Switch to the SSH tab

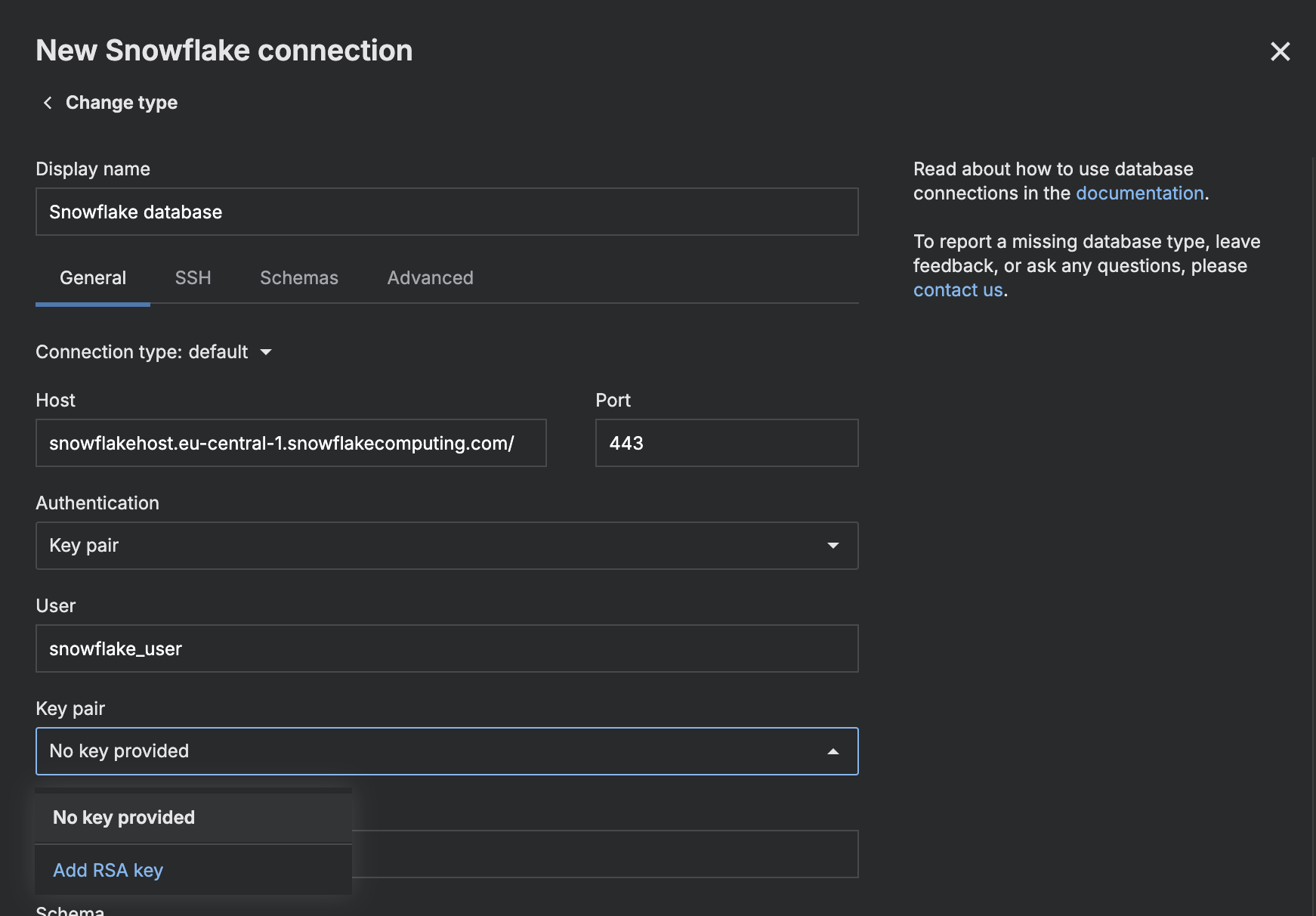193,277
